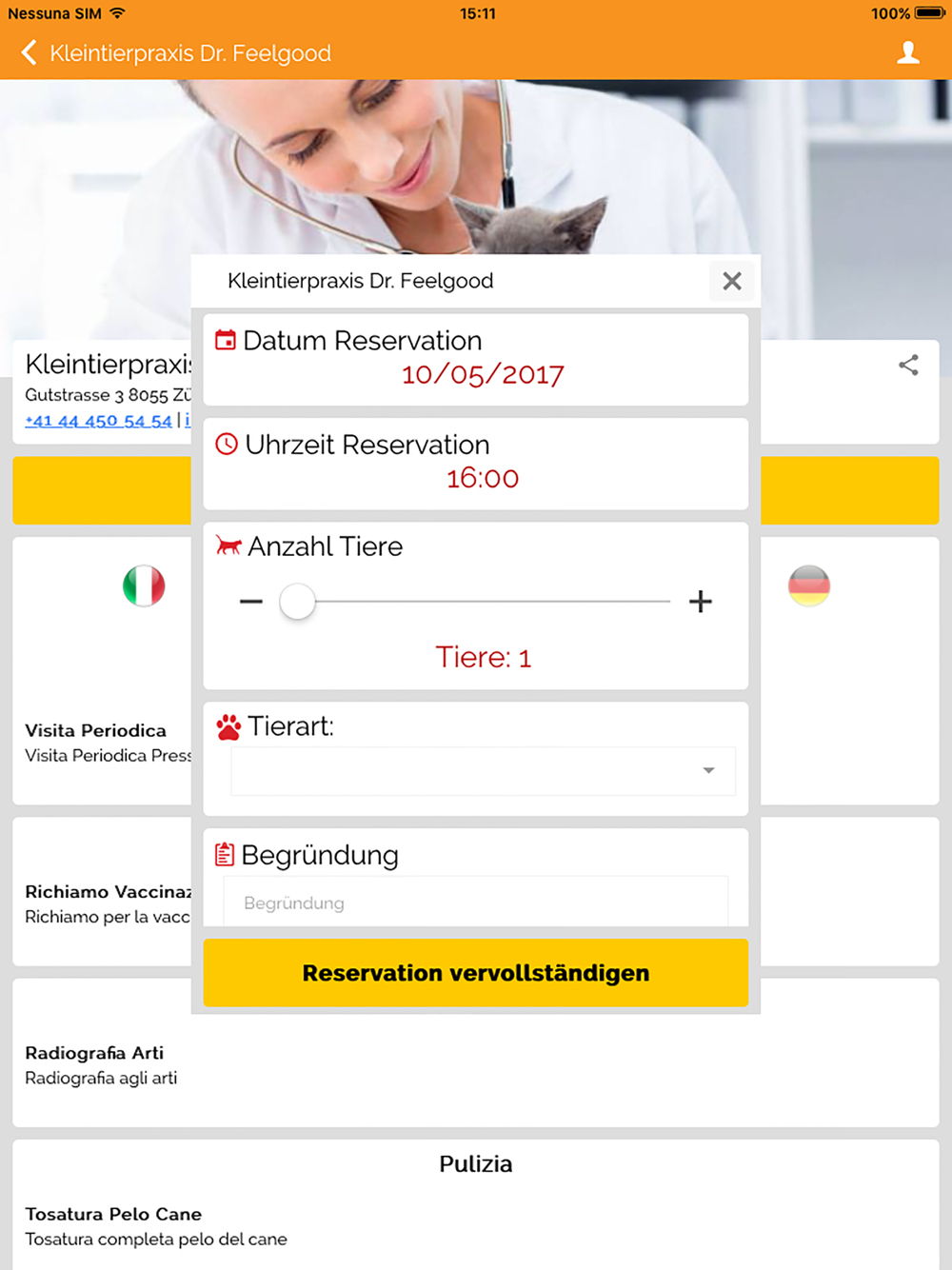Click the calendar icon by Datum Reservation
The width and height of the screenshot is (952, 1270).
226,340
